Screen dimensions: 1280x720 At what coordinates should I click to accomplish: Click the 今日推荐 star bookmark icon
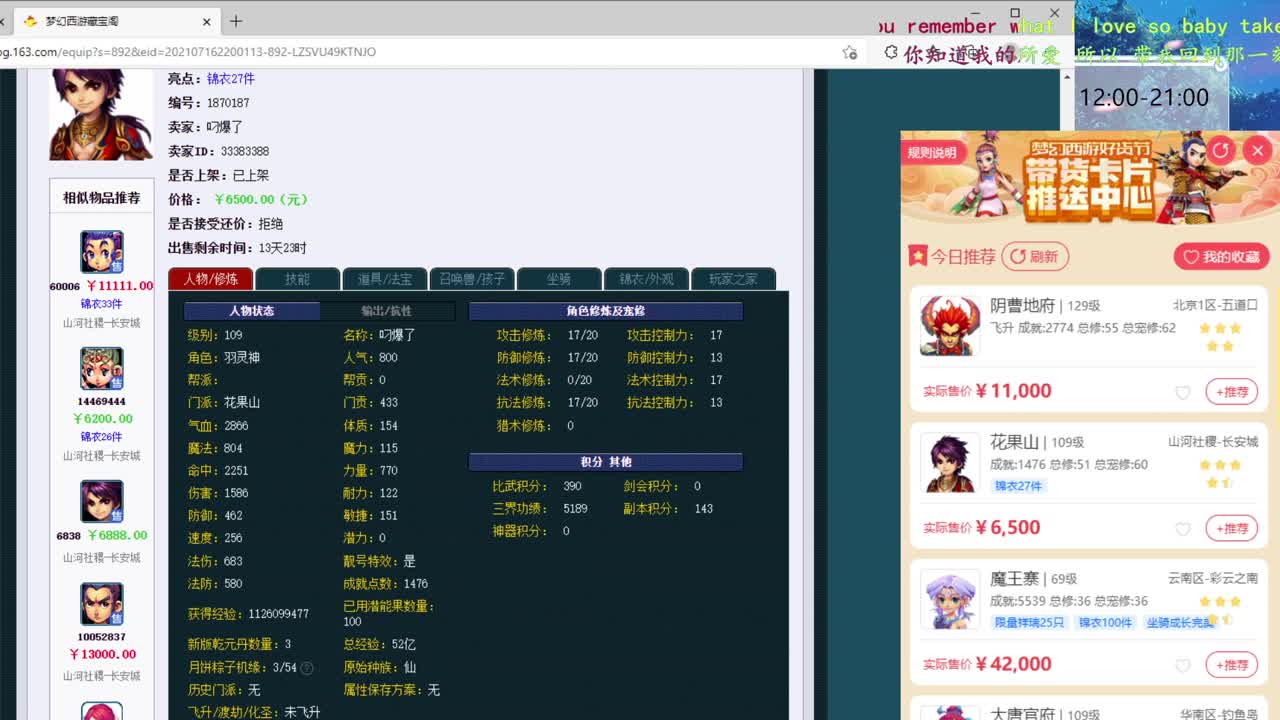pos(918,256)
